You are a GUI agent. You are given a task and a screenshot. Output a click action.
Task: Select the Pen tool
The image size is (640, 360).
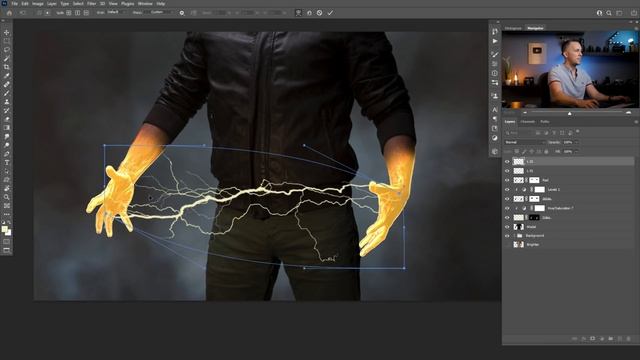(x=7, y=154)
